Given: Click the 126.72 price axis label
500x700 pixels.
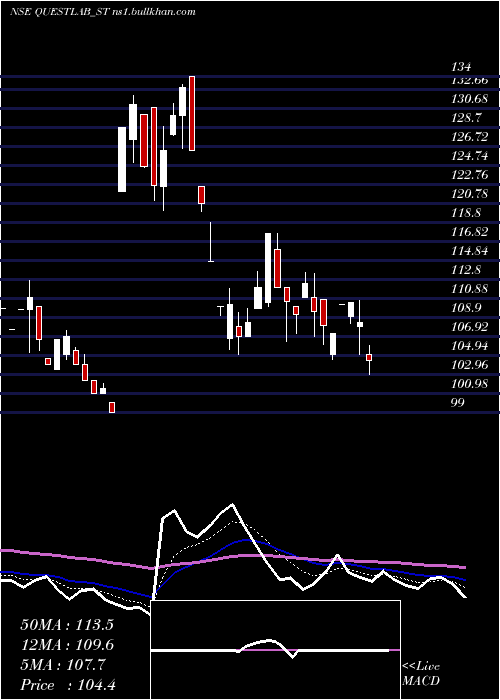Looking at the screenshot, I should coord(470,137).
